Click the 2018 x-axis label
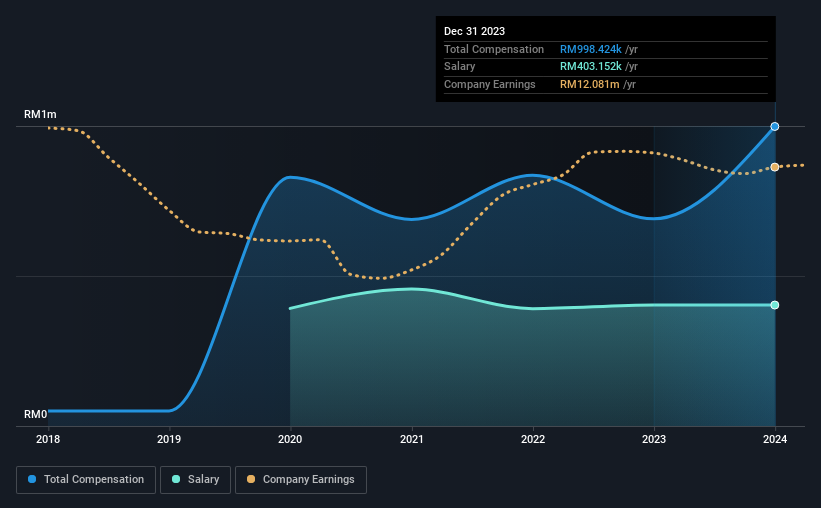The height and width of the screenshot is (508, 821). point(48,439)
